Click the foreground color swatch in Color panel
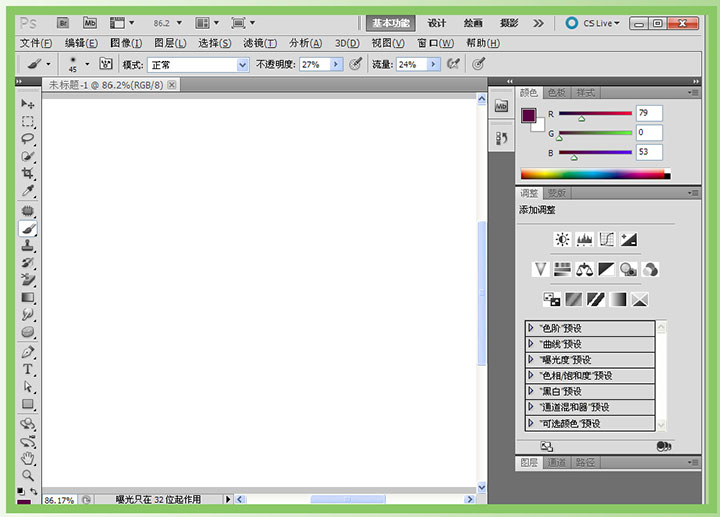The width and height of the screenshot is (720, 517). pyautogui.click(x=528, y=116)
